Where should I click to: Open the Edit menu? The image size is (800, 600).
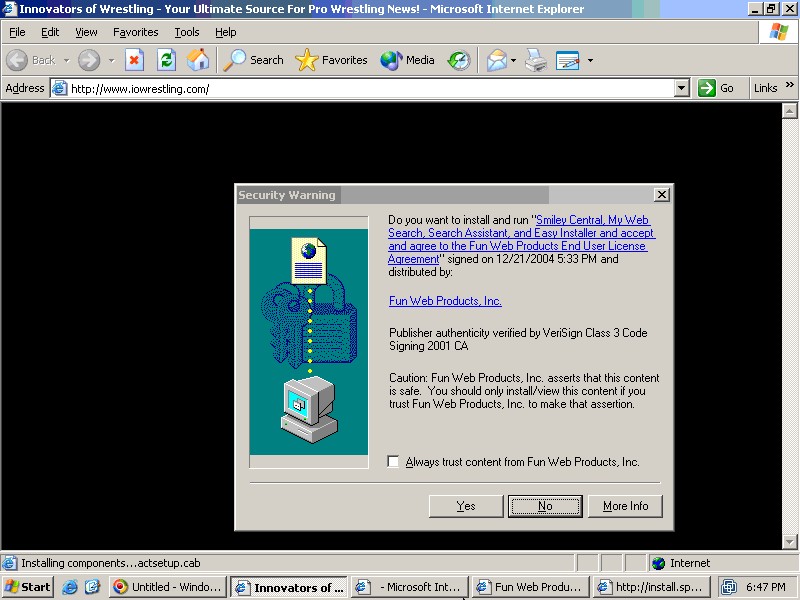click(x=50, y=32)
